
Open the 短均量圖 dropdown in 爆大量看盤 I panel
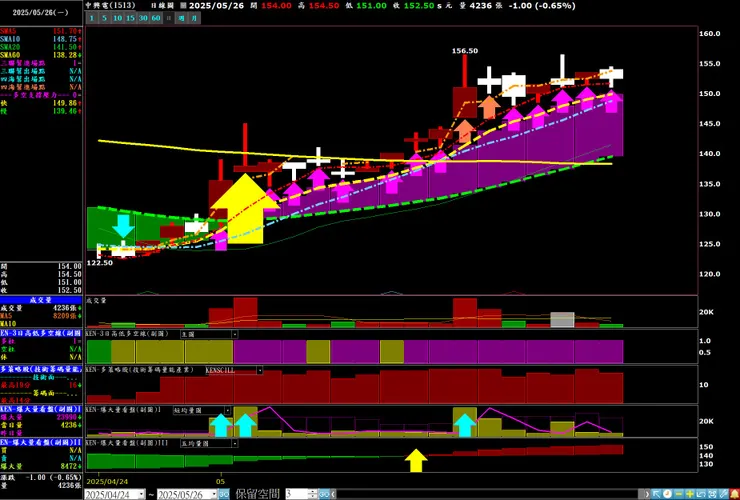pos(227,411)
